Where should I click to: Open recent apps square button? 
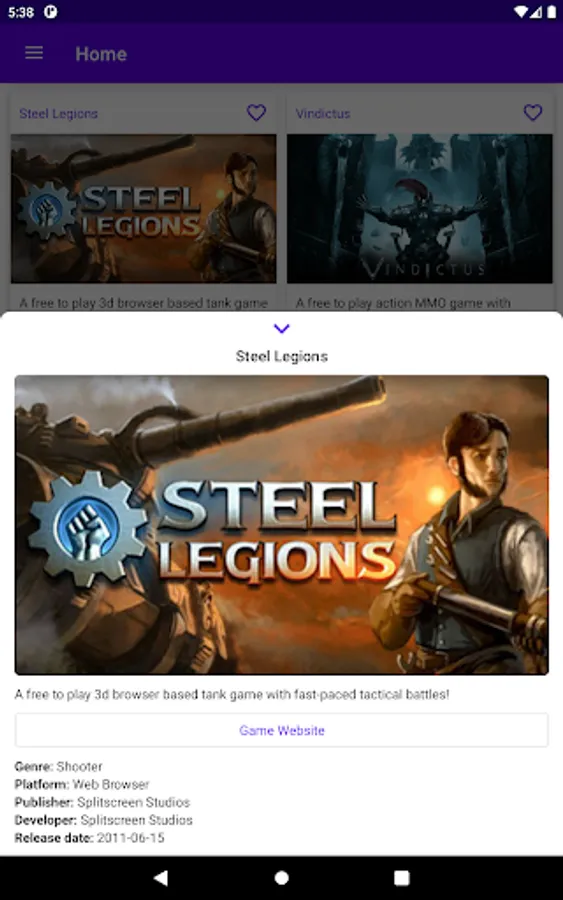pos(402,878)
